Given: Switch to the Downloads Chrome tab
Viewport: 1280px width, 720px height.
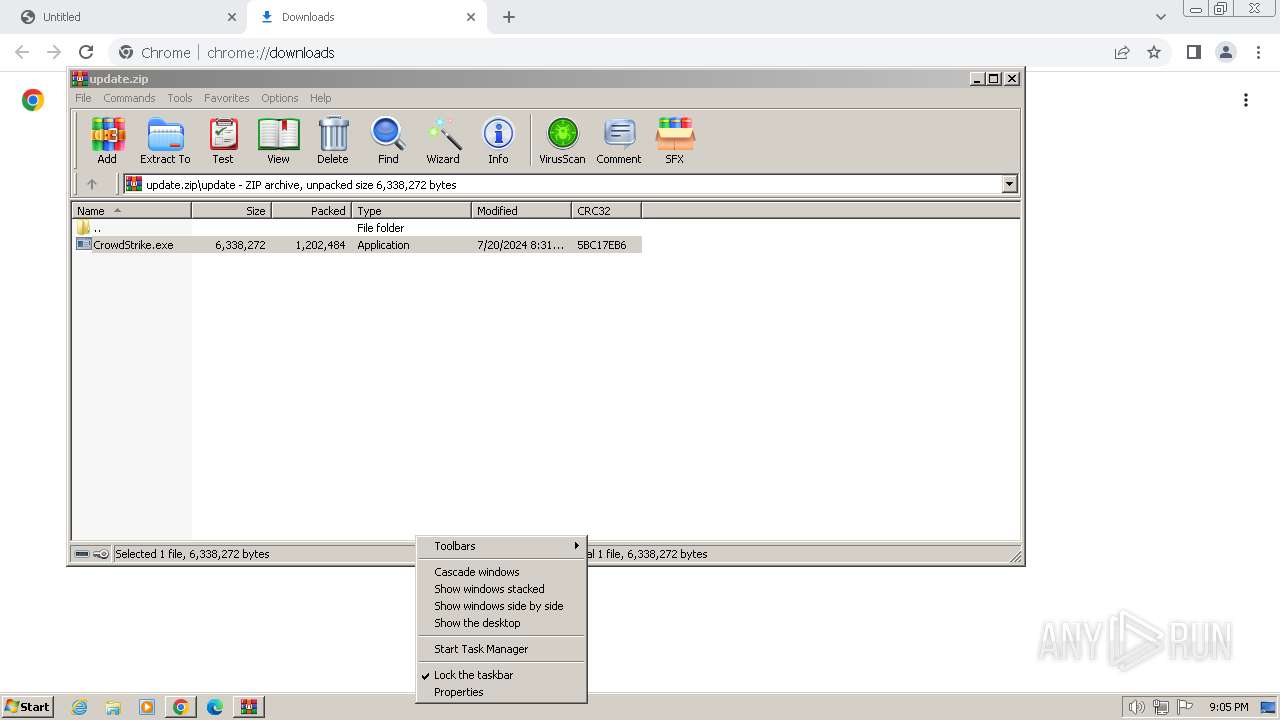Looking at the screenshot, I should click(x=365, y=17).
